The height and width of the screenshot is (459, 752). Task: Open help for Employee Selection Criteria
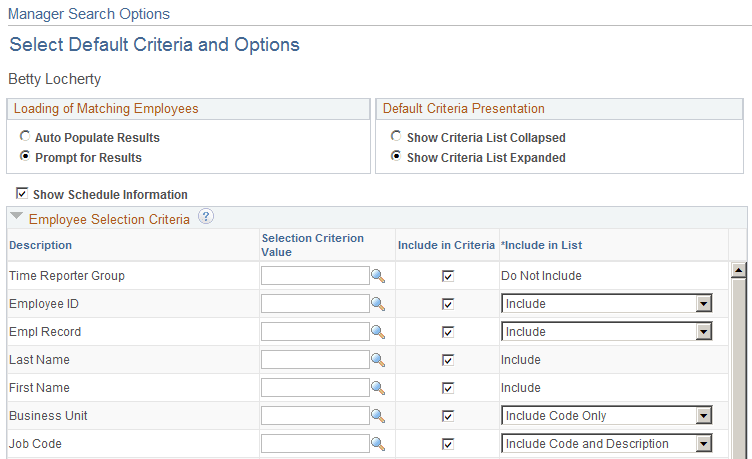tap(206, 217)
